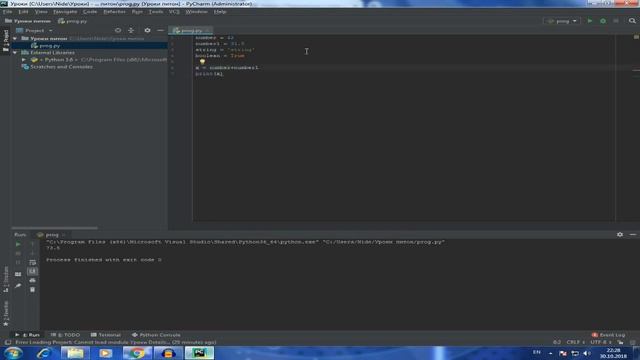Viewport: 640px width, 360px height.
Task: Open the Help menu
Action: (220, 12)
